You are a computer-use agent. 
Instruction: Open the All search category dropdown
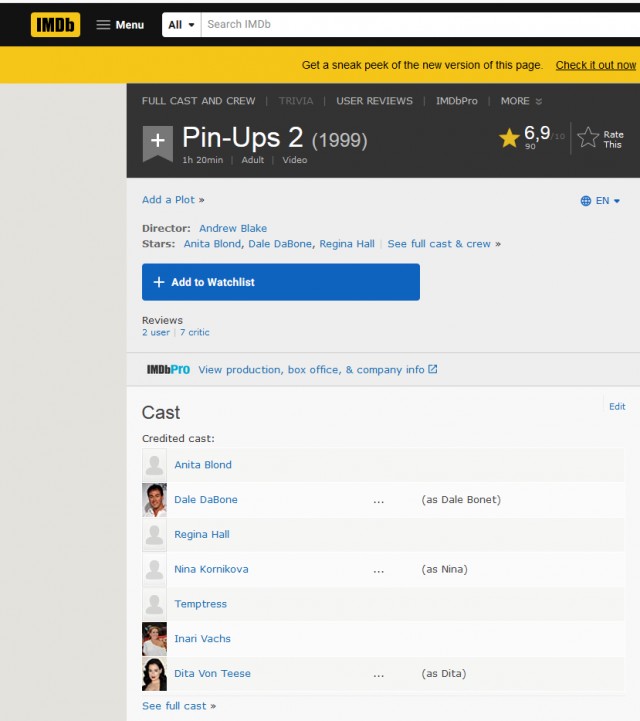[181, 25]
